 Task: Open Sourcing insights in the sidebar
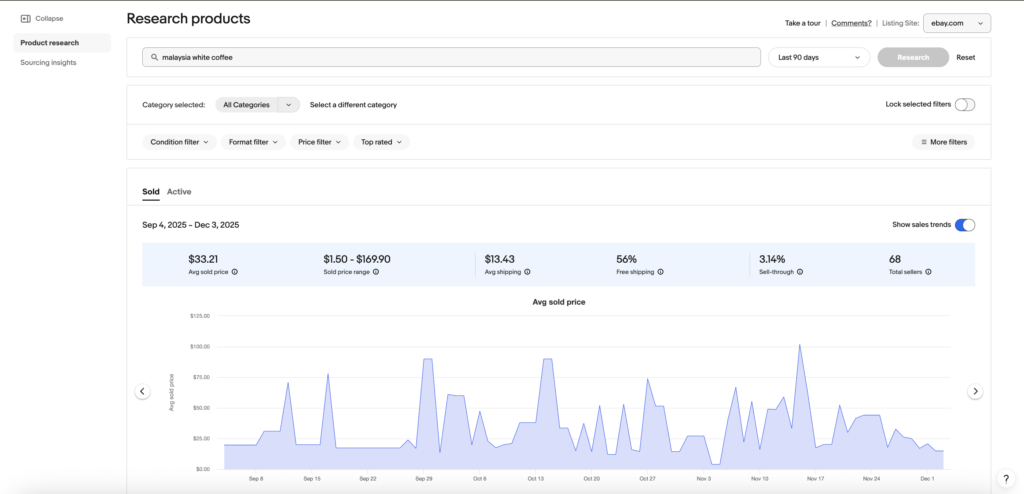48,62
